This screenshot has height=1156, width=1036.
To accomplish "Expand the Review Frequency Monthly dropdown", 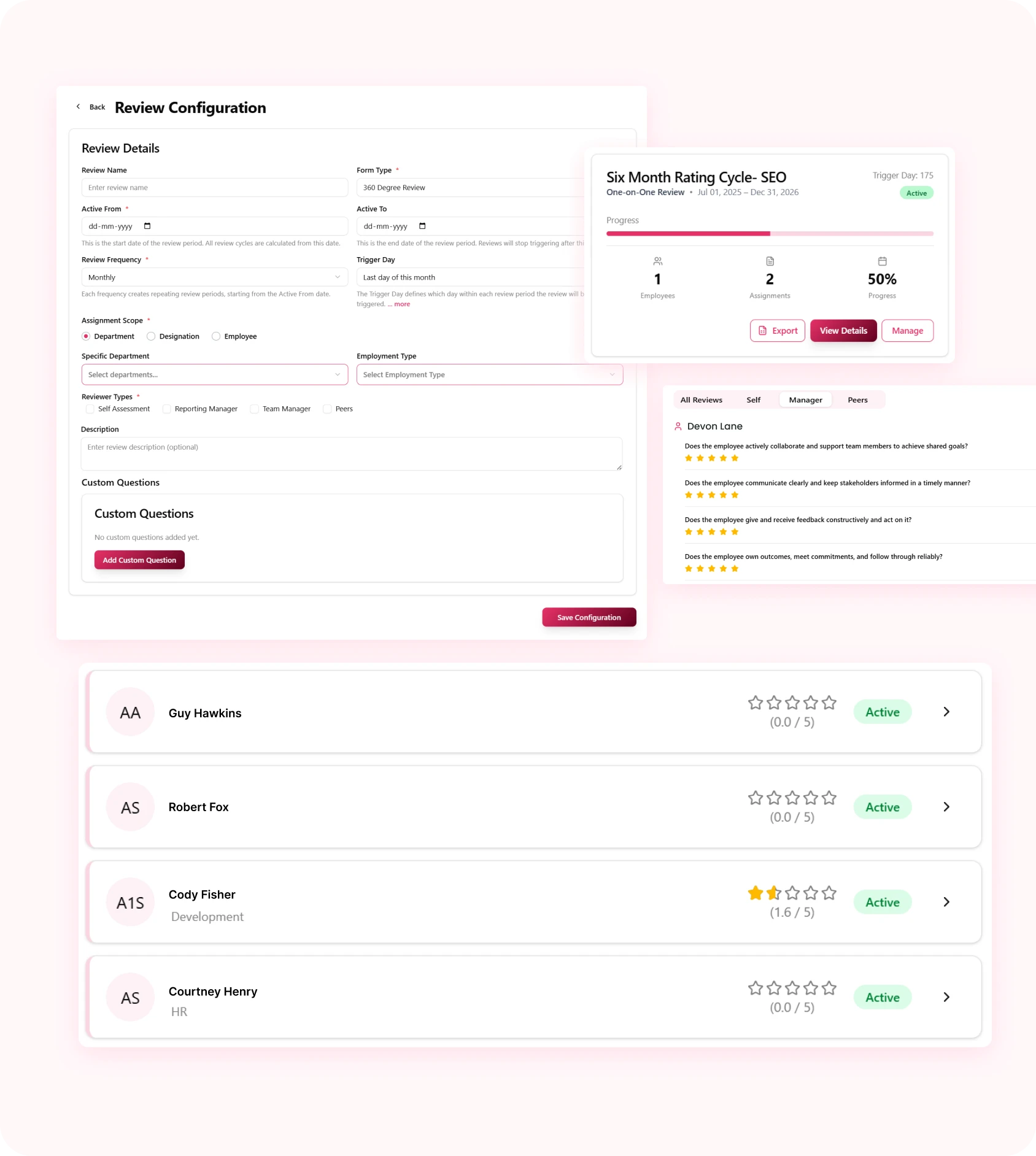I will [215, 277].
